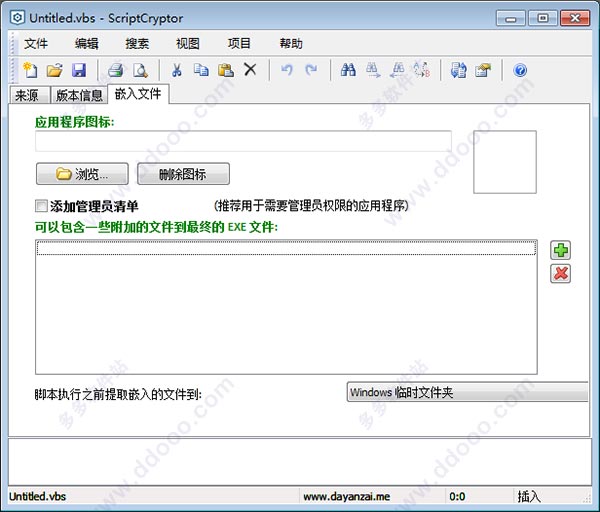The height and width of the screenshot is (512, 600).
Task: Enable 添加管理员清单 checkbox
Action: point(41,206)
